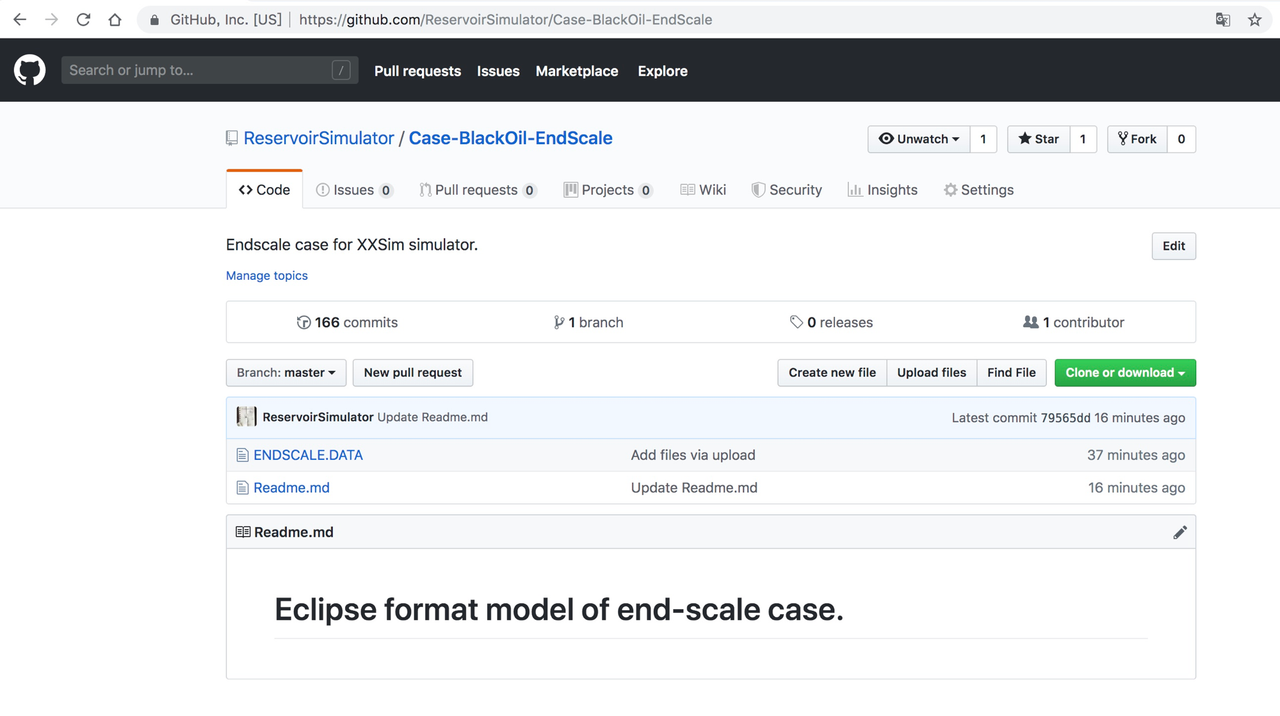Click the ReservoirSimulator avatar in commit row

coord(246,417)
